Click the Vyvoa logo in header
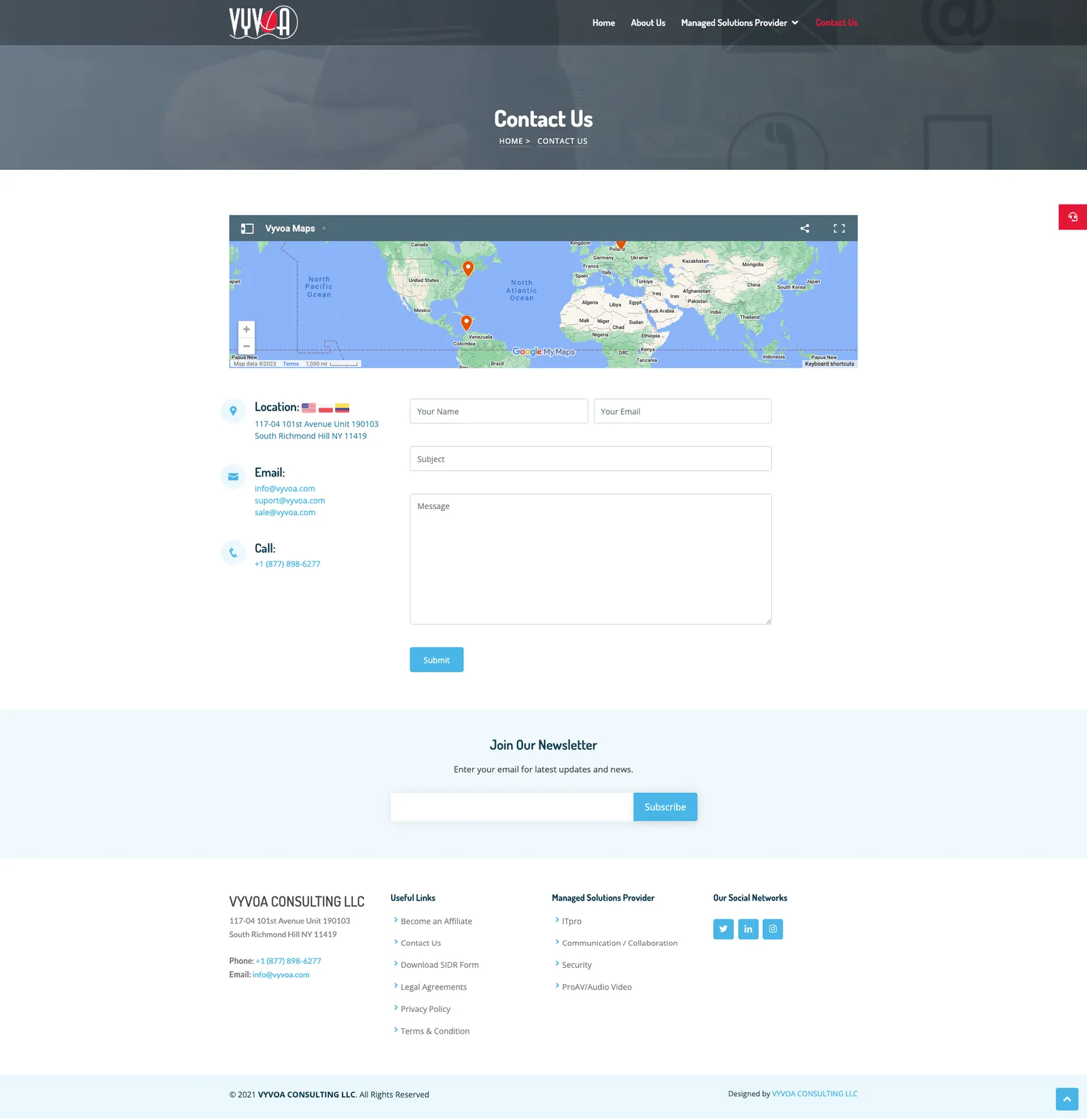Image resolution: width=1087 pixels, height=1120 pixels. pos(264,22)
